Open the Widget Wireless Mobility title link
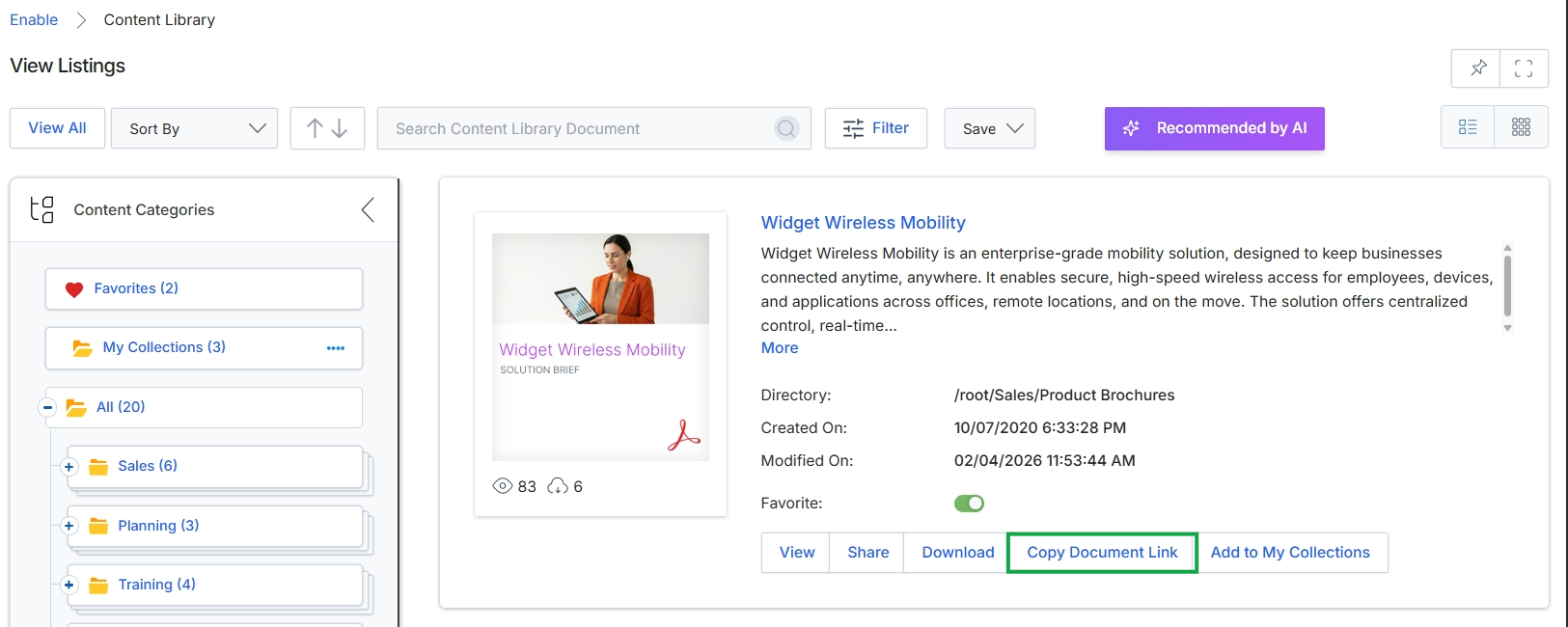The height and width of the screenshot is (627, 1568). click(x=863, y=223)
